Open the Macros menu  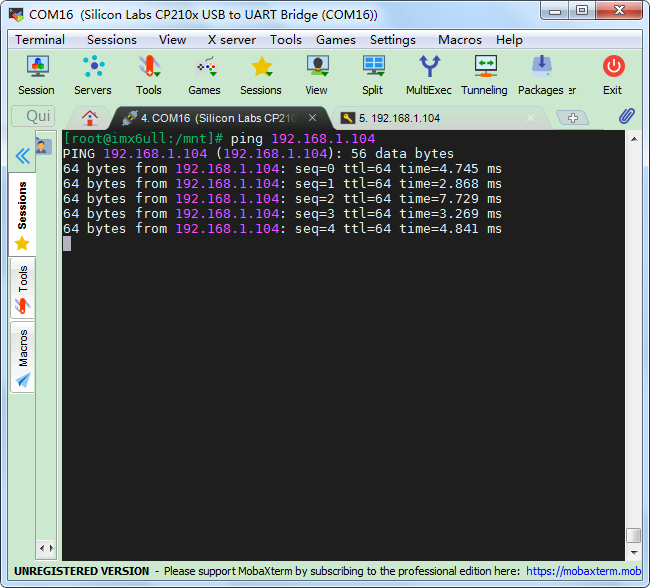(x=460, y=40)
